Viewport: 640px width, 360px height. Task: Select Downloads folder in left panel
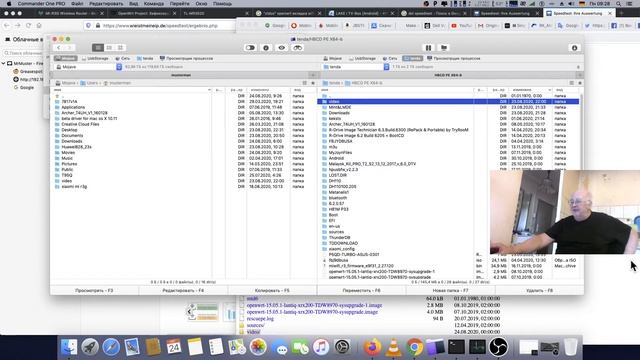point(72,141)
